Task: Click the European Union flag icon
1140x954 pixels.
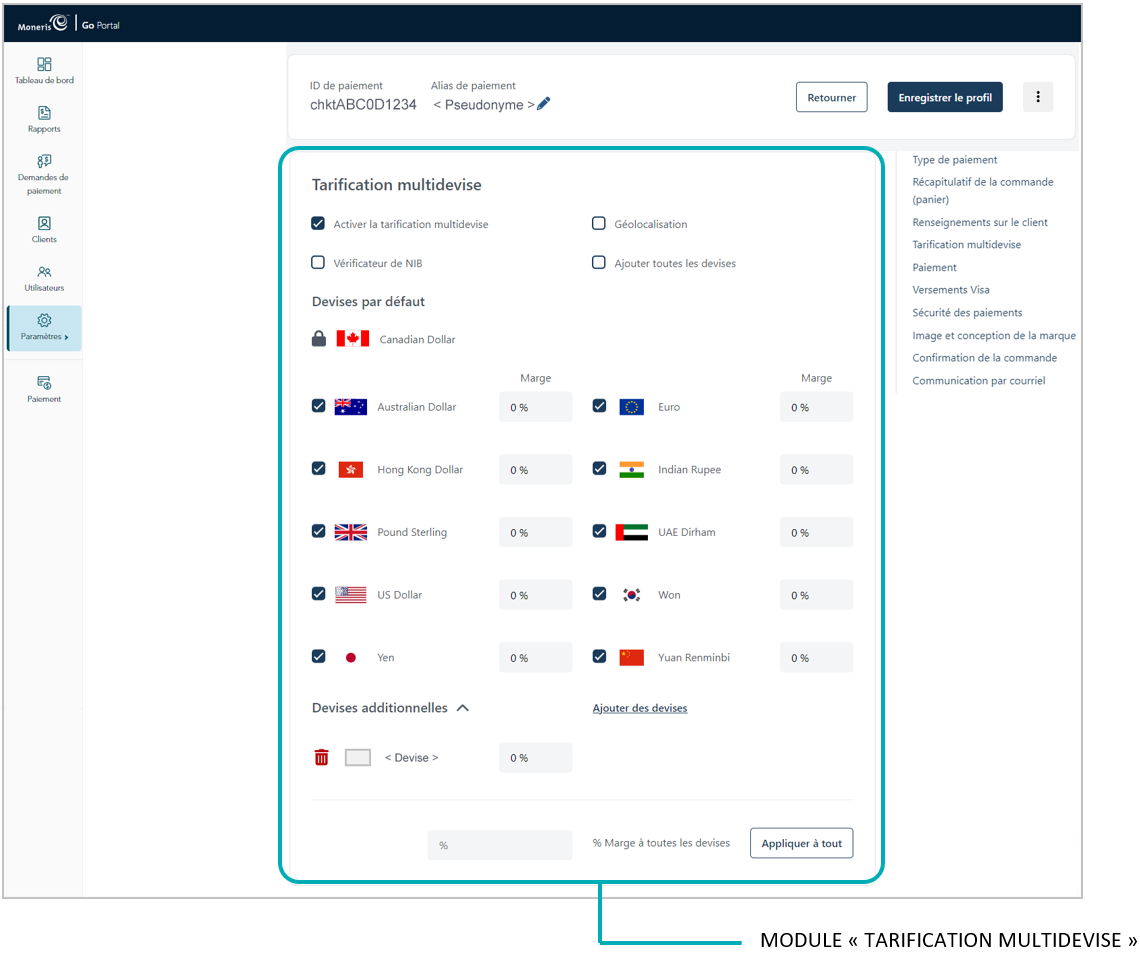Action: [x=631, y=406]
